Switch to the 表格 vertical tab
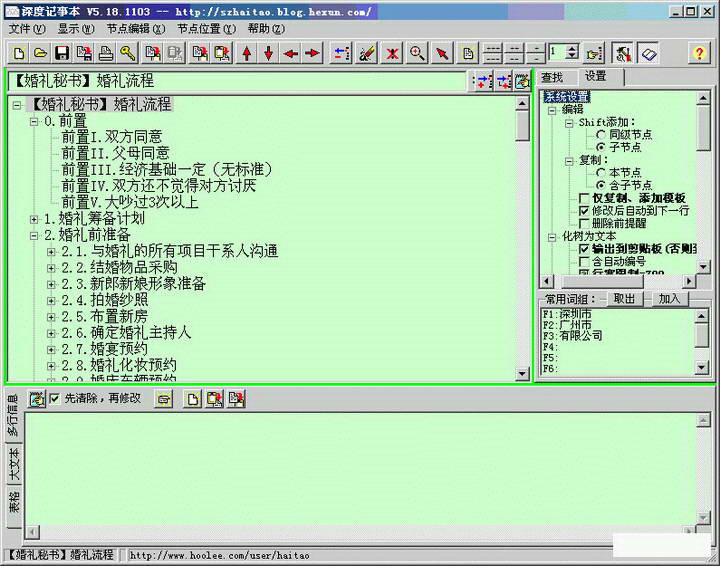The width and height of the screenshot is (720, 566). pos(14,503)
